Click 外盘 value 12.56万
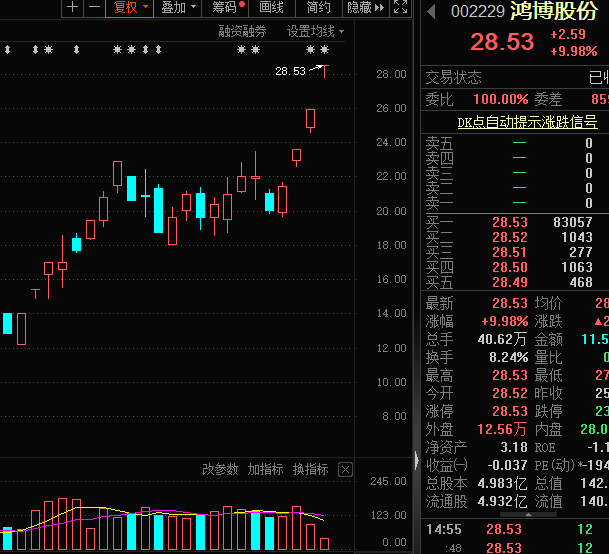This screenshot has height=554, width=609. click(502, 429)
